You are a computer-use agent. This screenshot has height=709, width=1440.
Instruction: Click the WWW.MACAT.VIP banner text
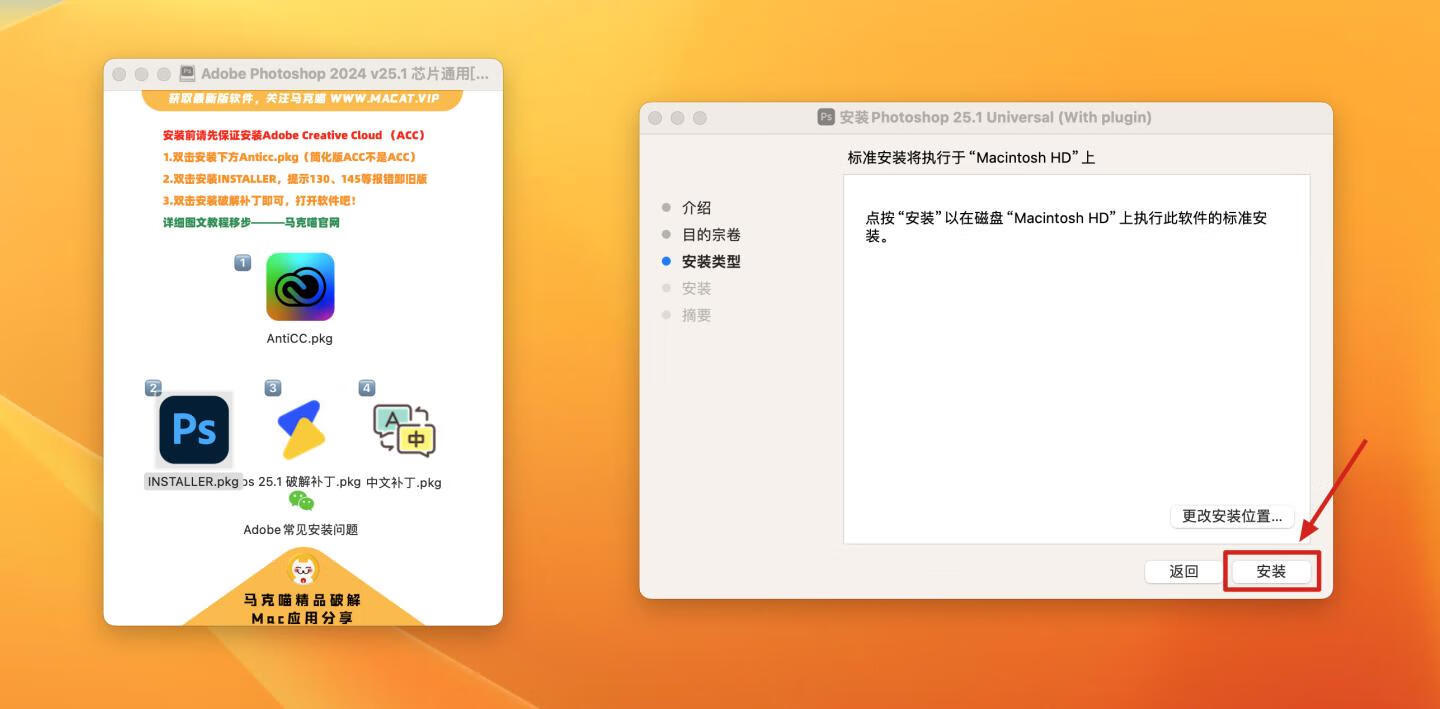click(x=384, y=99)
